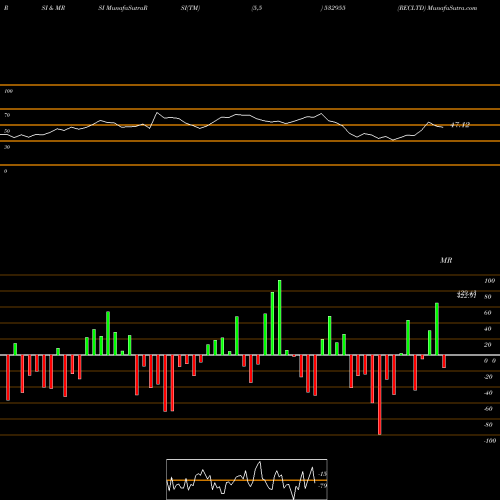Image resolution: width=500 pixels, height=500 pixels.
Task: Click the MR axis label -40
Action: click(488, 393)
